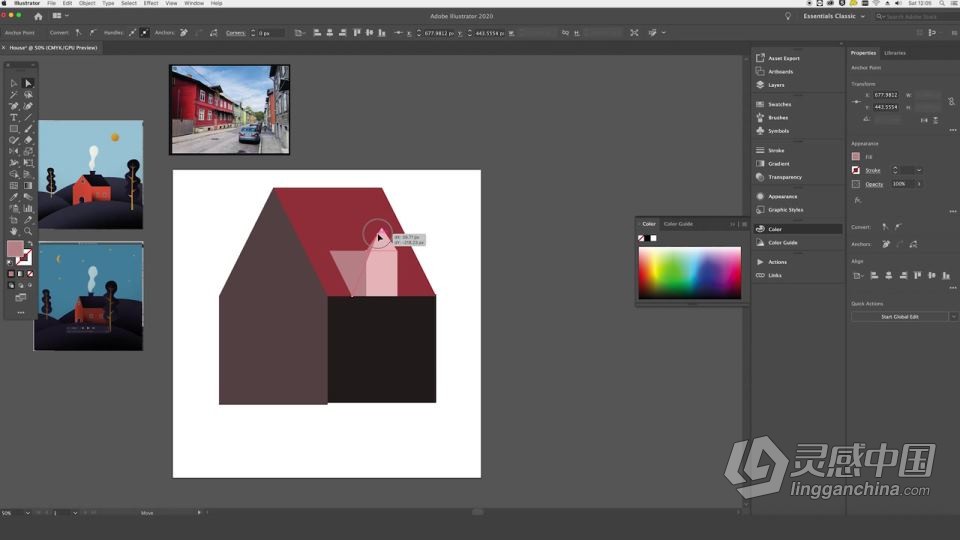Click the Home icon in top bar
Viewport: 960px width, 540px height.
38,16
